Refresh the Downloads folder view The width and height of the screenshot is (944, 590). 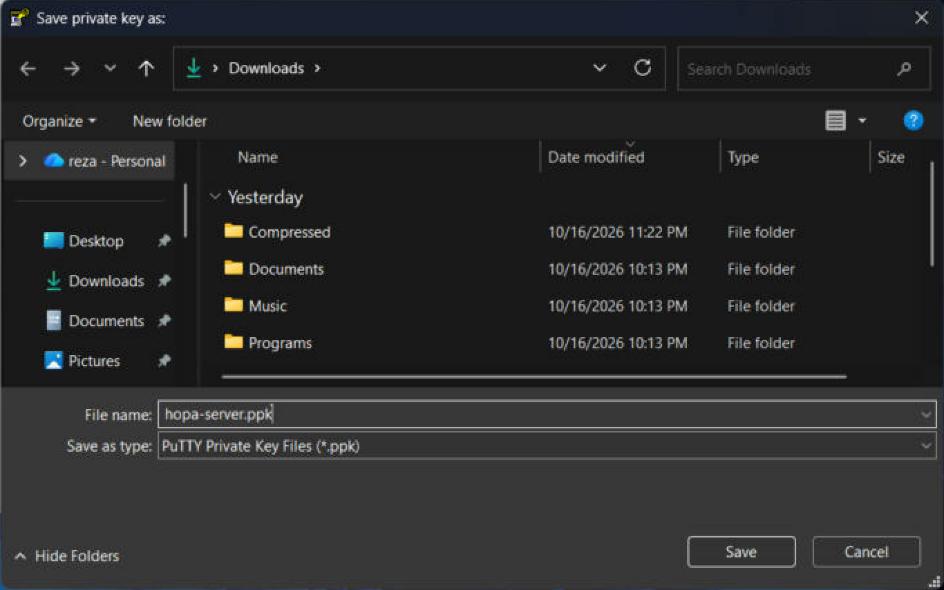click(x=642, y=68)
